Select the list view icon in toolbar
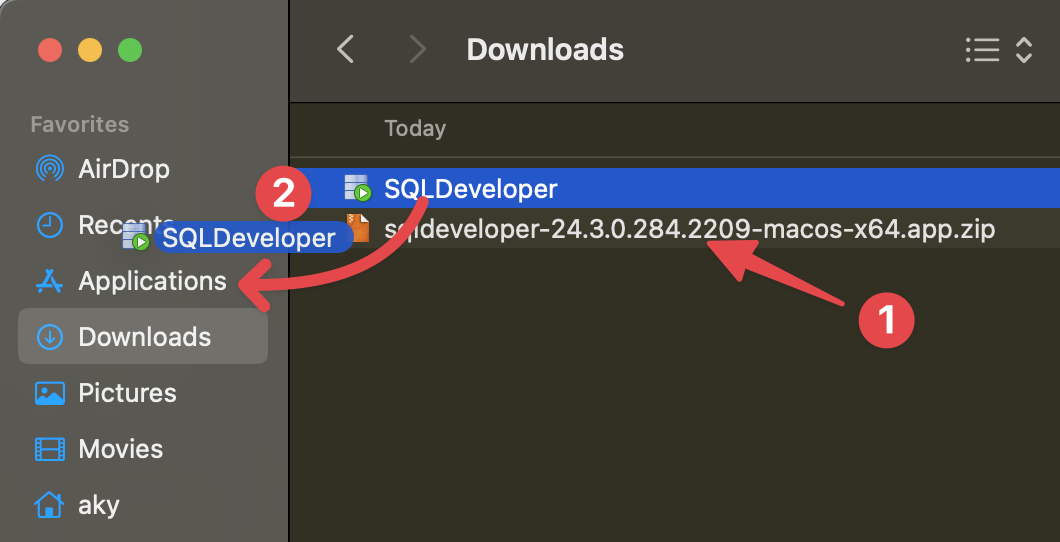The width and height of the screenshot is (1060, 542). pos(982,50)
